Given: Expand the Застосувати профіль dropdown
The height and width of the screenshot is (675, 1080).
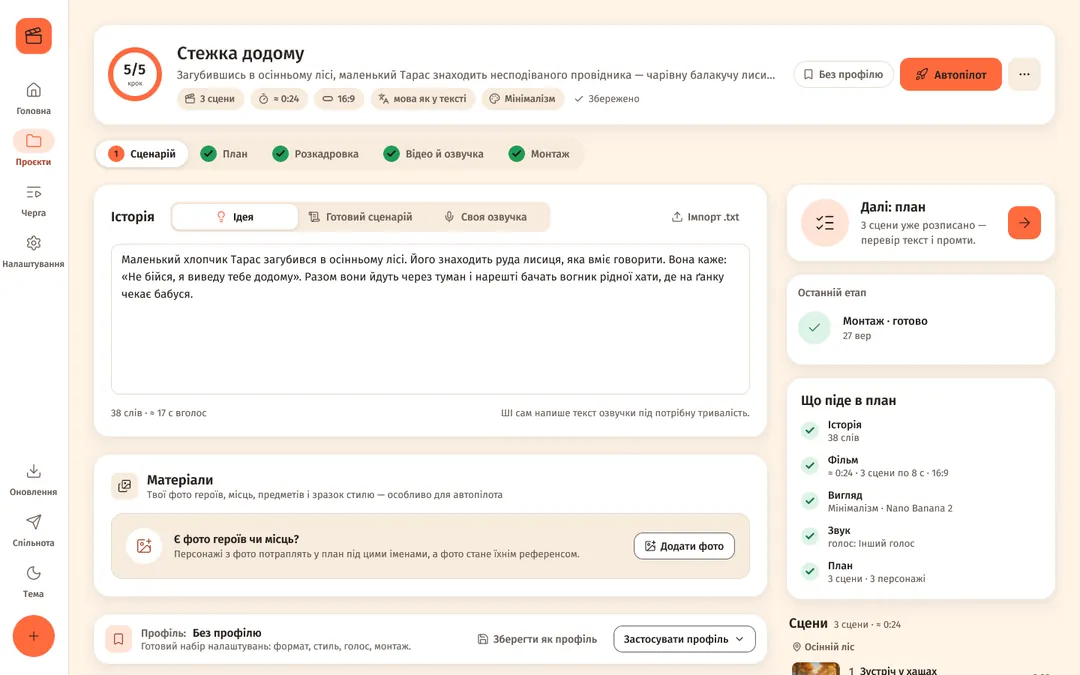Looking at the screenshot, I should click(x=684, y=639).
